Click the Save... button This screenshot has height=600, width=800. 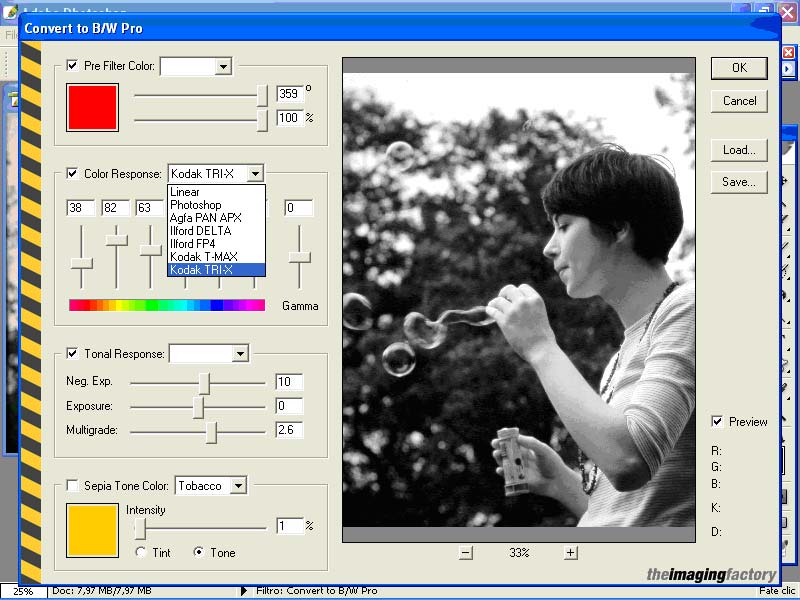pyautogui.click(x=739, y=182)
